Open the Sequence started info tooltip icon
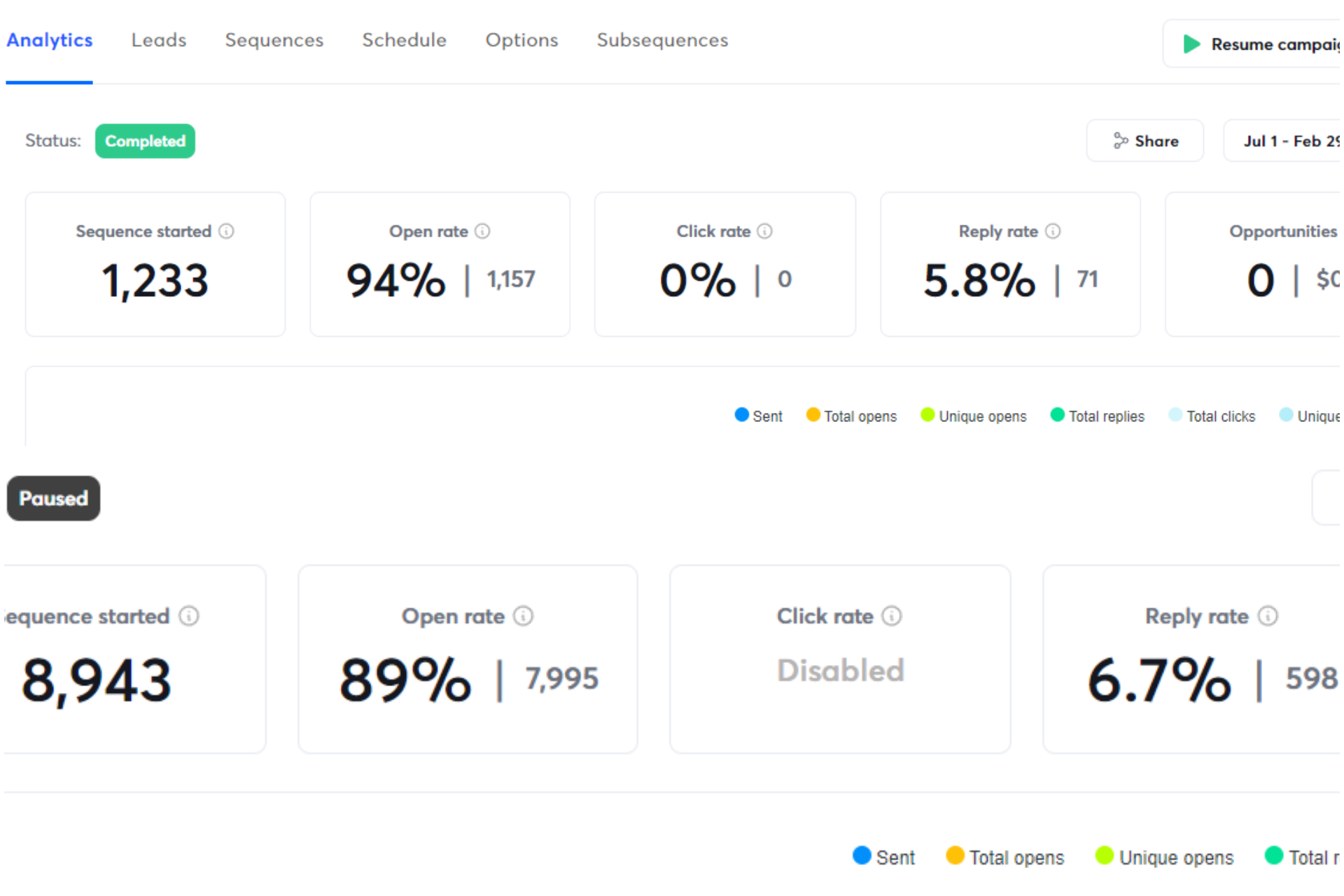The width and height of the screenshot is (1344, 896). [227, 231]
